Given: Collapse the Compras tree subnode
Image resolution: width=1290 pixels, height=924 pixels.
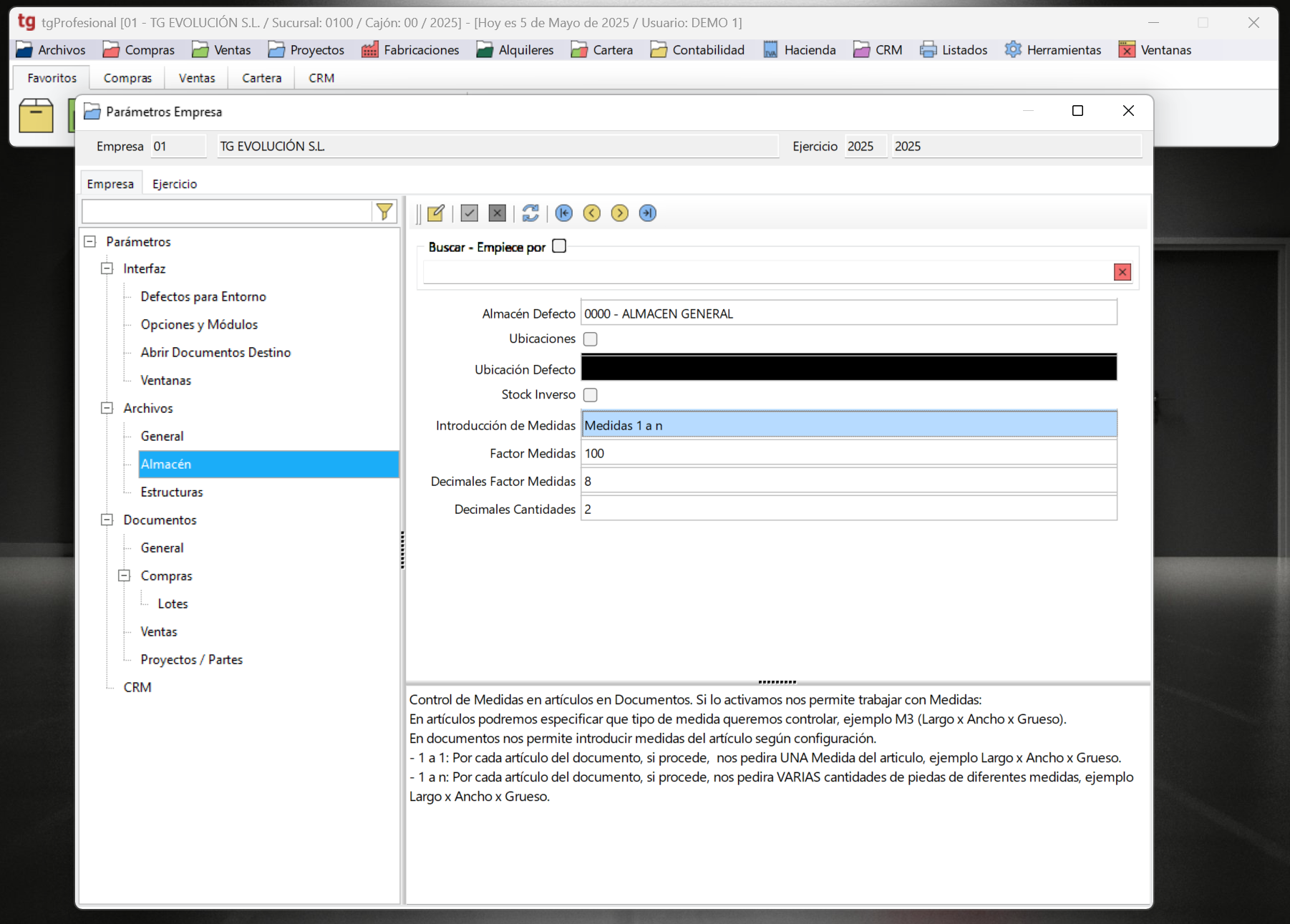Looking at the screenshot, I should [x=125, y=575].
